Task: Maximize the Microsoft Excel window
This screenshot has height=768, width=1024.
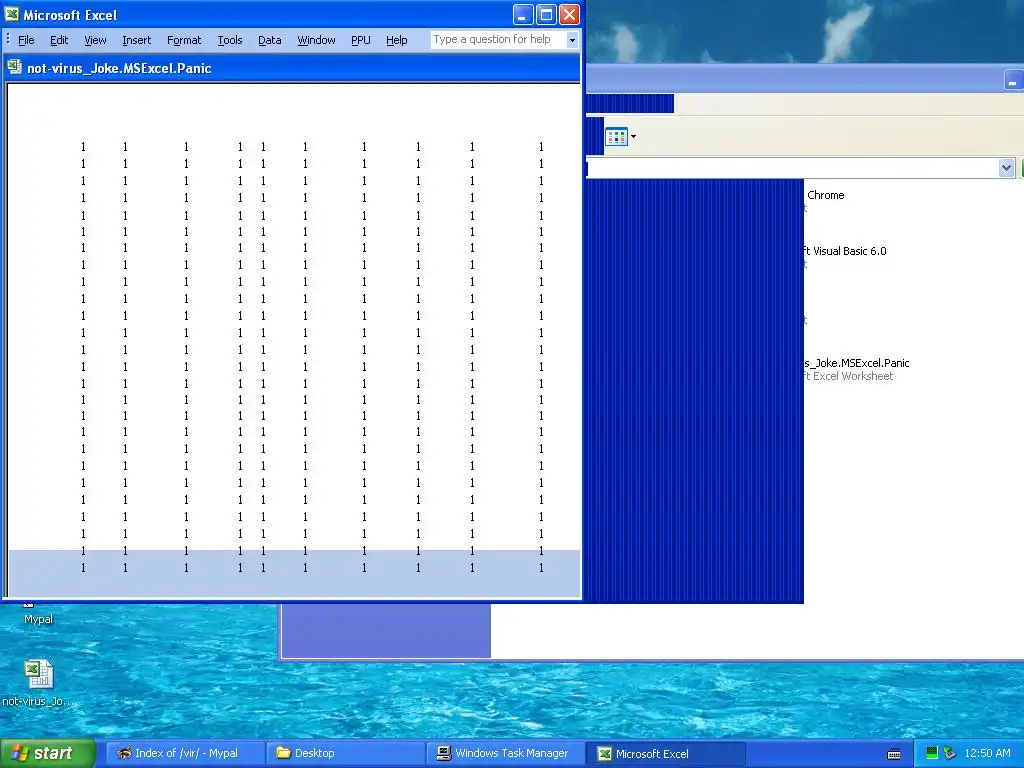Action: (x=546, y=14)
